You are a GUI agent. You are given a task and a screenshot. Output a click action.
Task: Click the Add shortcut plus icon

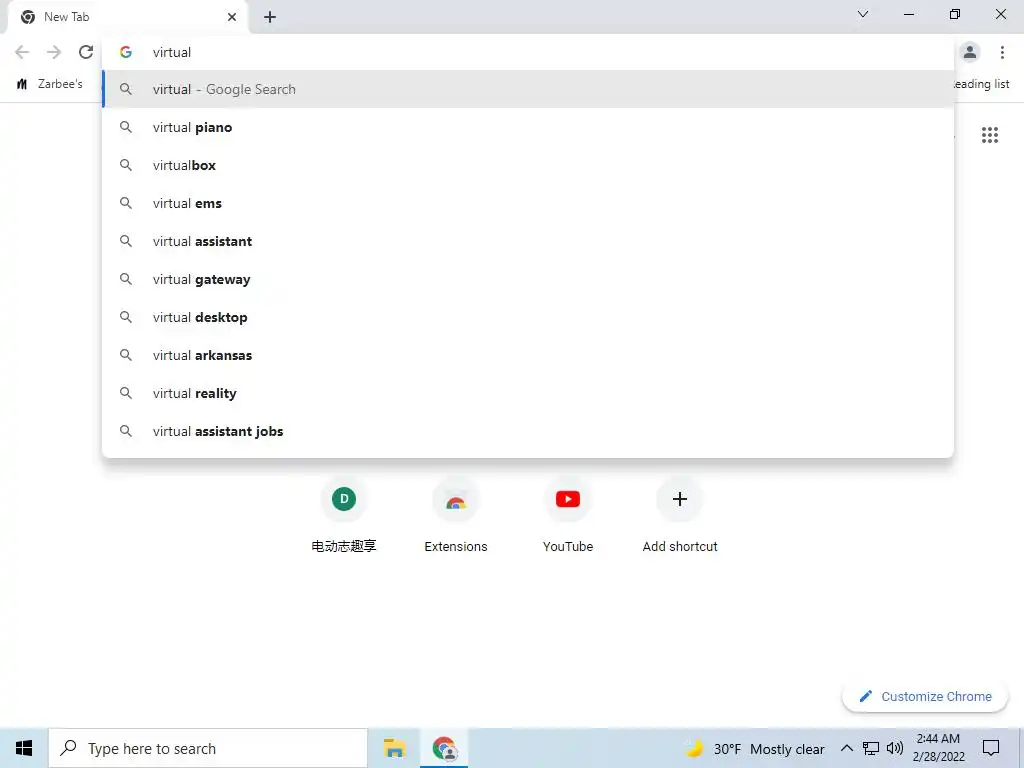tap(680, 499)
